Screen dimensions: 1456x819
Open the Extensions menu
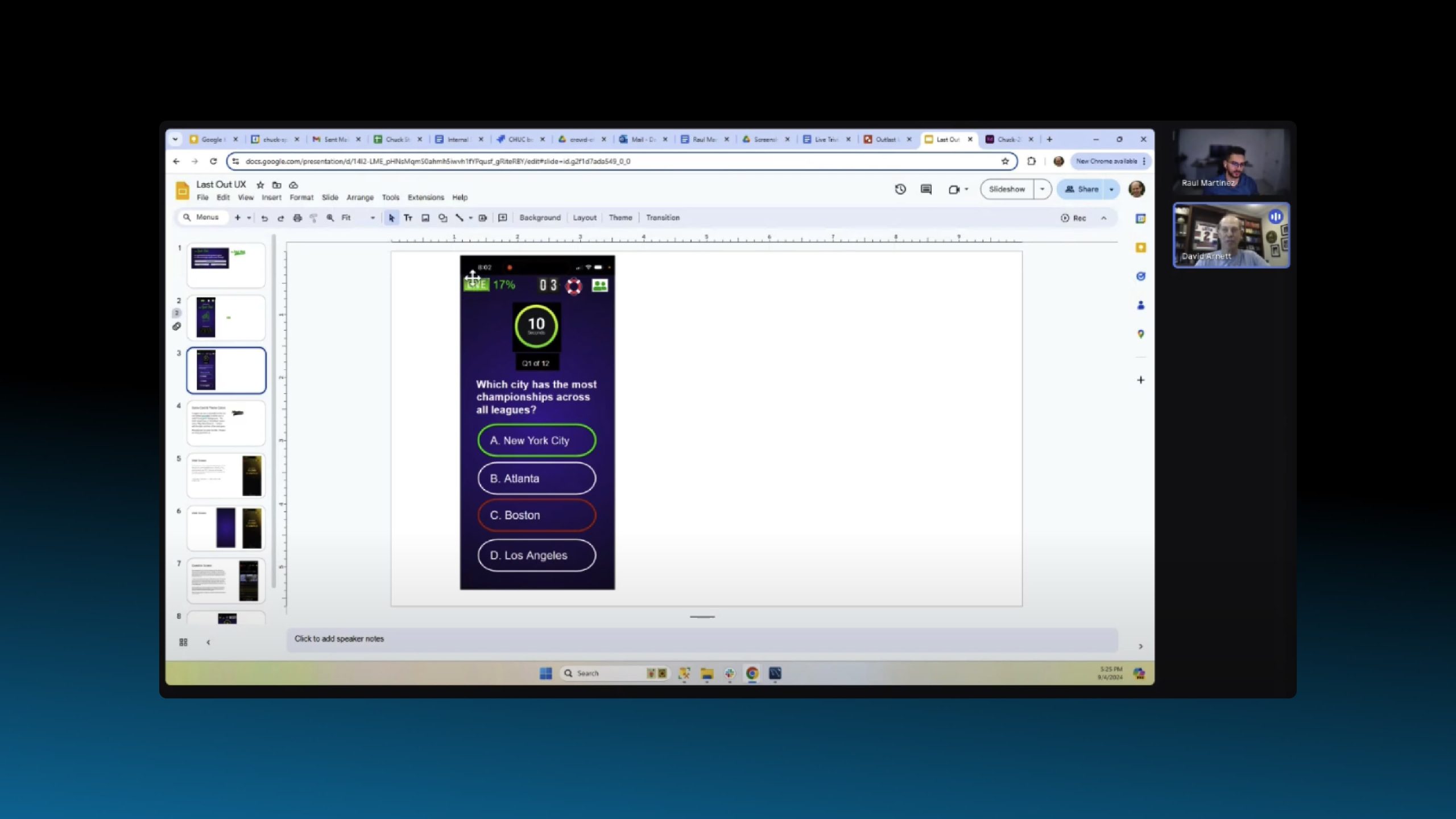tap(425, 197)
